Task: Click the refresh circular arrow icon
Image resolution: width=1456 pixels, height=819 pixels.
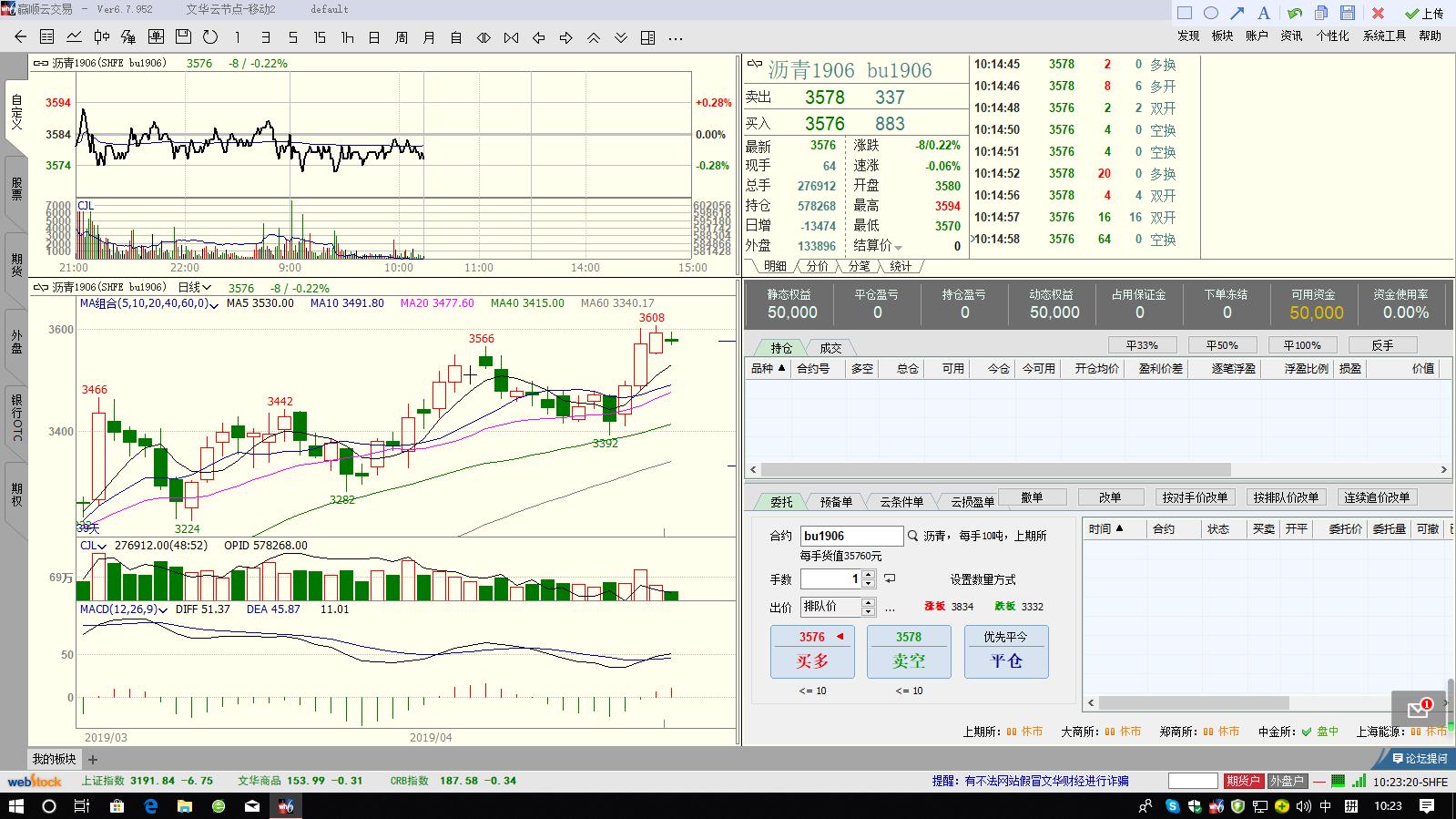Action: point(210,37)
